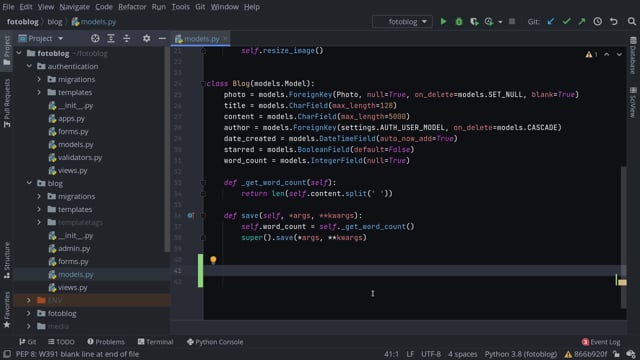The height and width of the screenshot is (360, 640).
Task: Collapse all in Project panel
Action: (127, 38)
